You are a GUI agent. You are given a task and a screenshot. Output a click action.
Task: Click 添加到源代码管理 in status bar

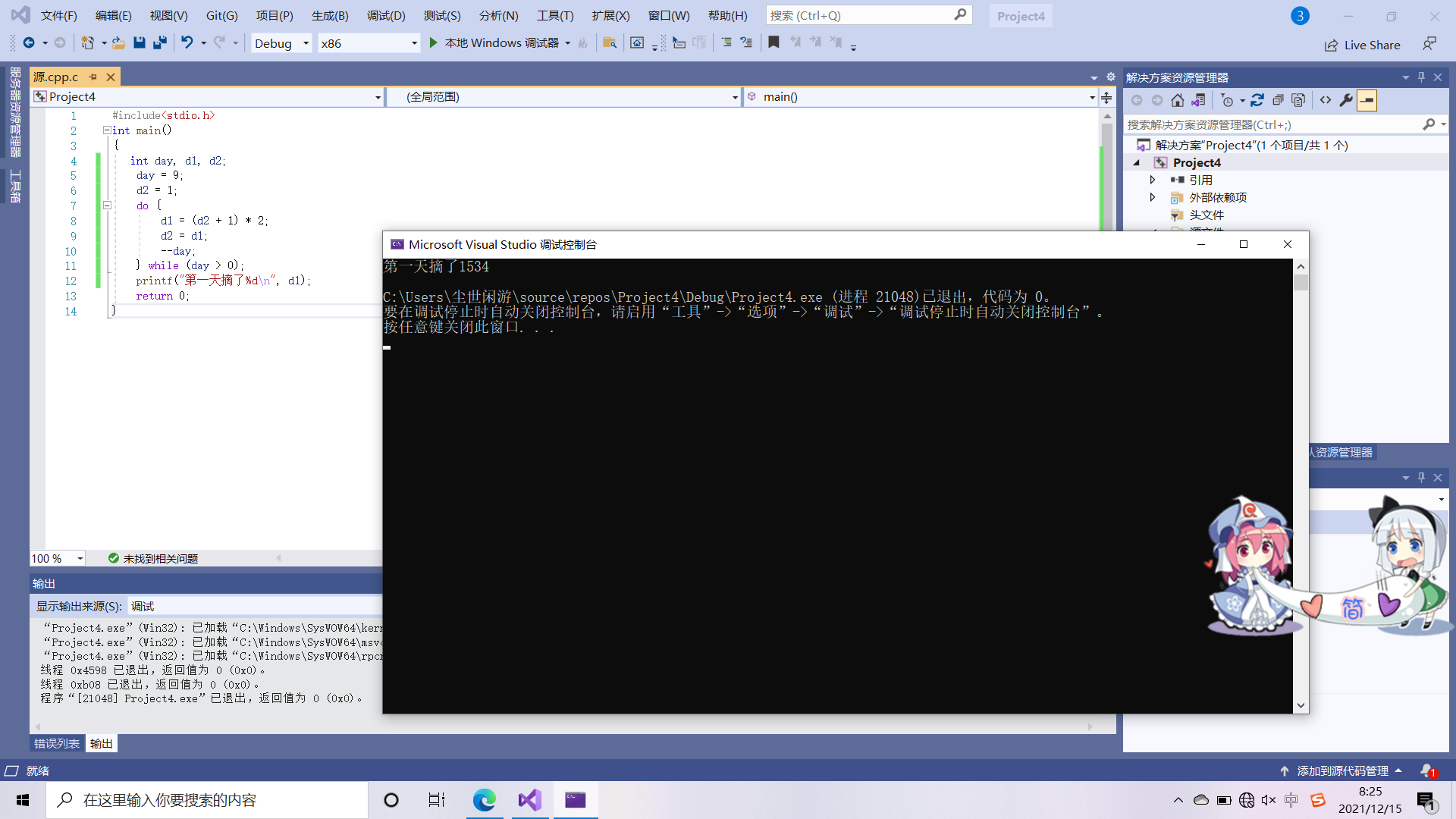pyautogui.click(x=1341, y=770)
